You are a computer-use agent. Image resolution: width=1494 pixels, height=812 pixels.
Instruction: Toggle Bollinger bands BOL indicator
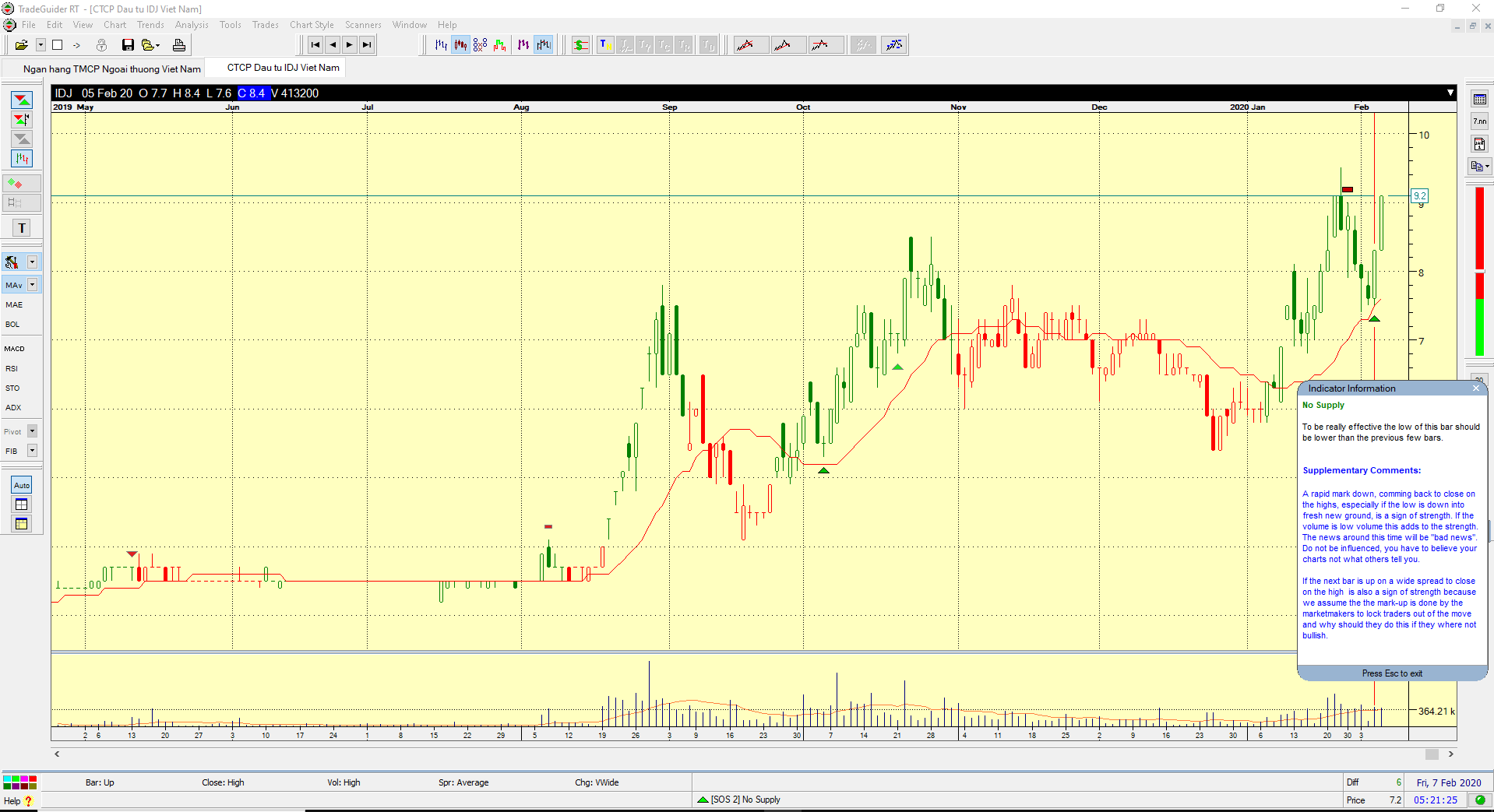tap(12, 325)
